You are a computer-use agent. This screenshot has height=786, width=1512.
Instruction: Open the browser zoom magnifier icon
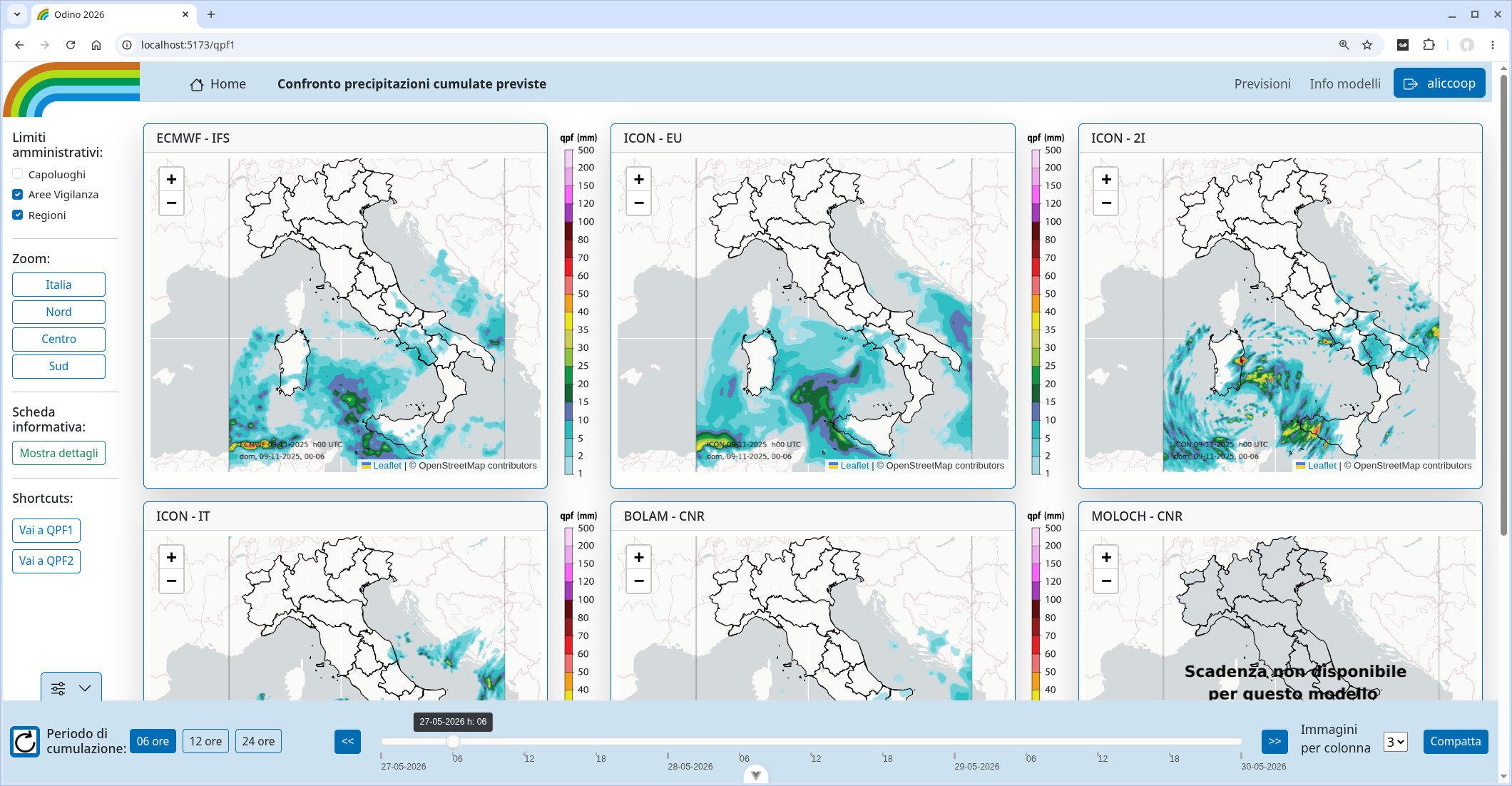[x=1344, y=45]
